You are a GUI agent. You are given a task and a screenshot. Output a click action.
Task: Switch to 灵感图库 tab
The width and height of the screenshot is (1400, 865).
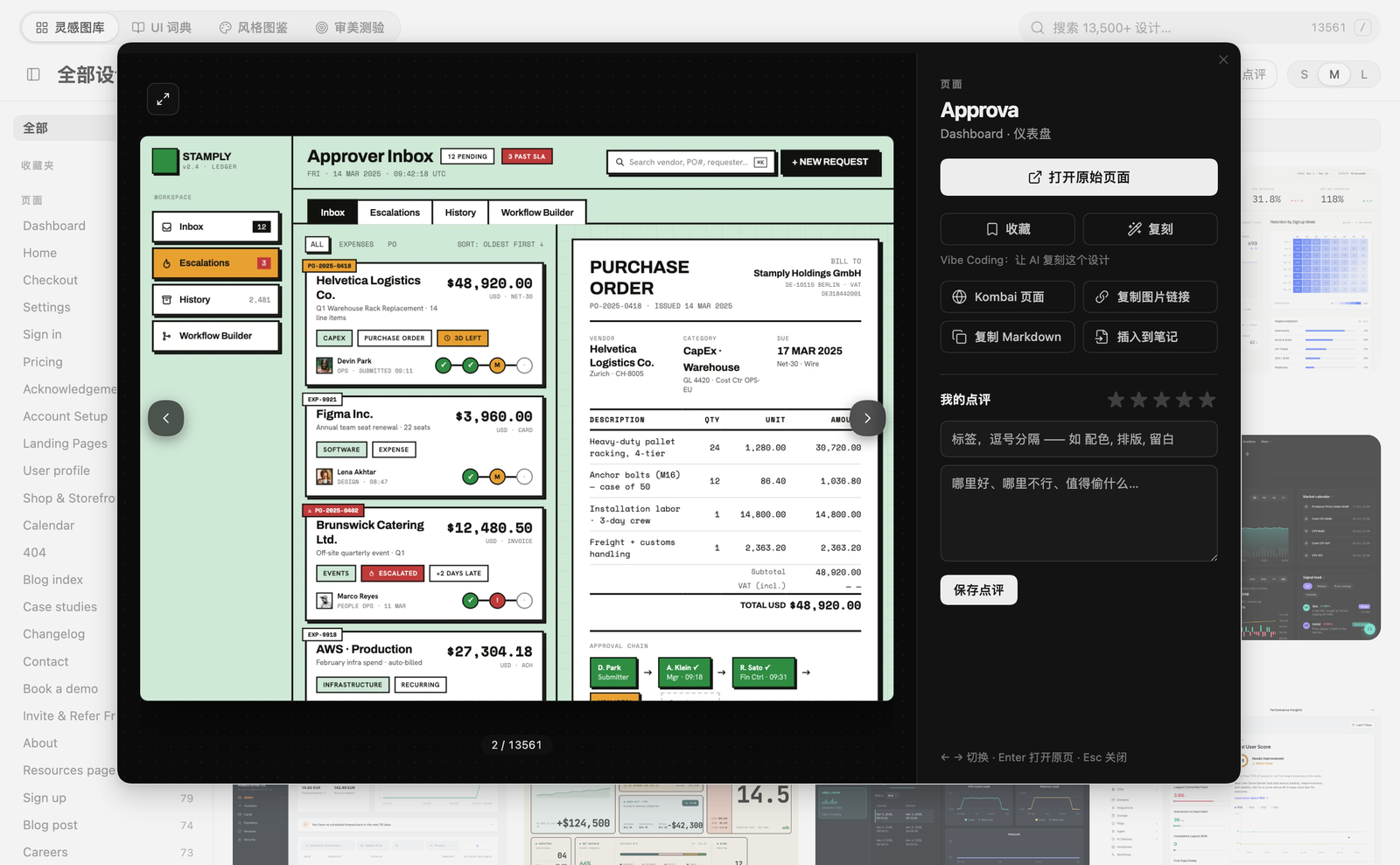70,28
